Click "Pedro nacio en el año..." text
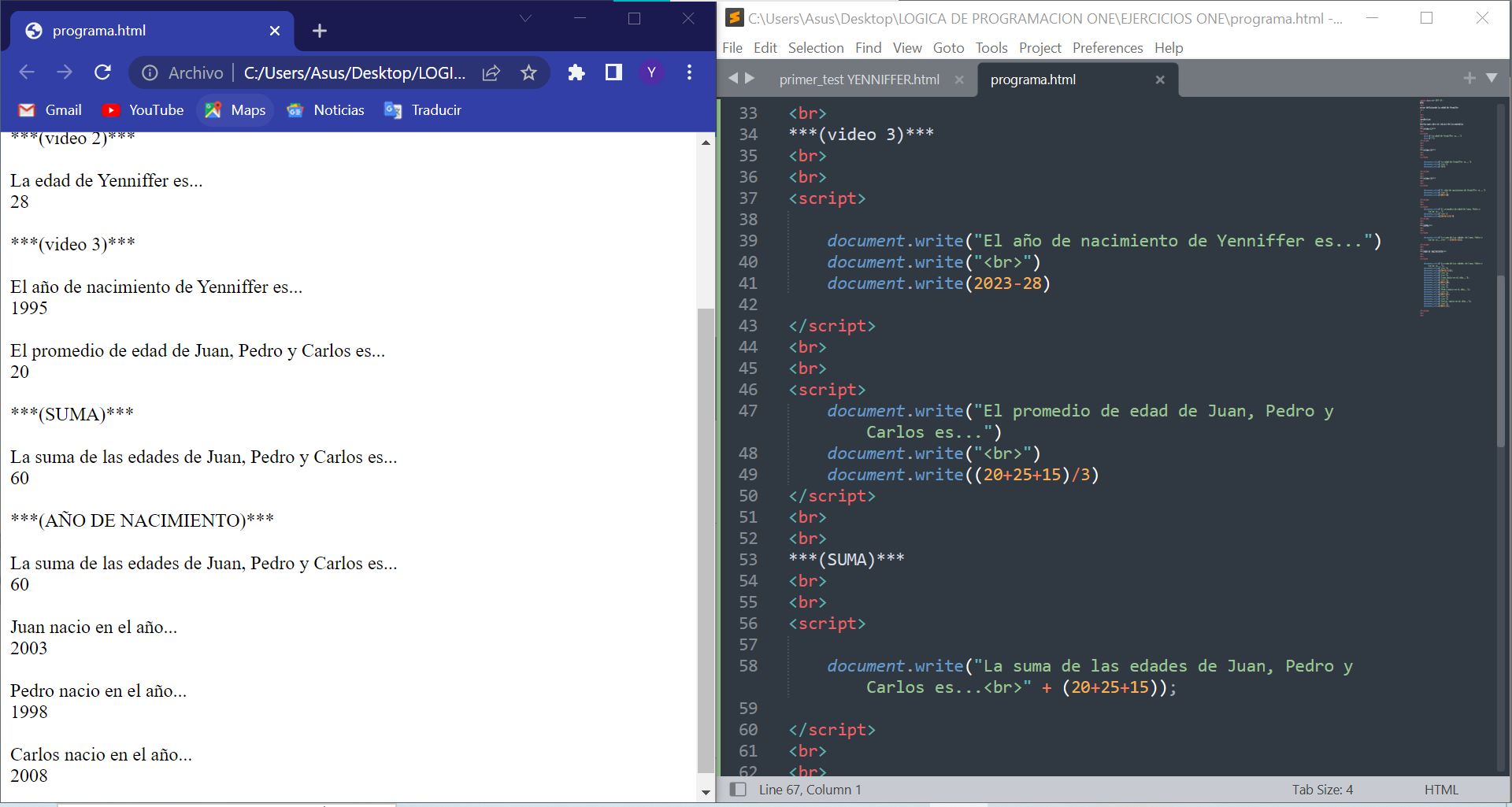 click(x=98, y=690)
